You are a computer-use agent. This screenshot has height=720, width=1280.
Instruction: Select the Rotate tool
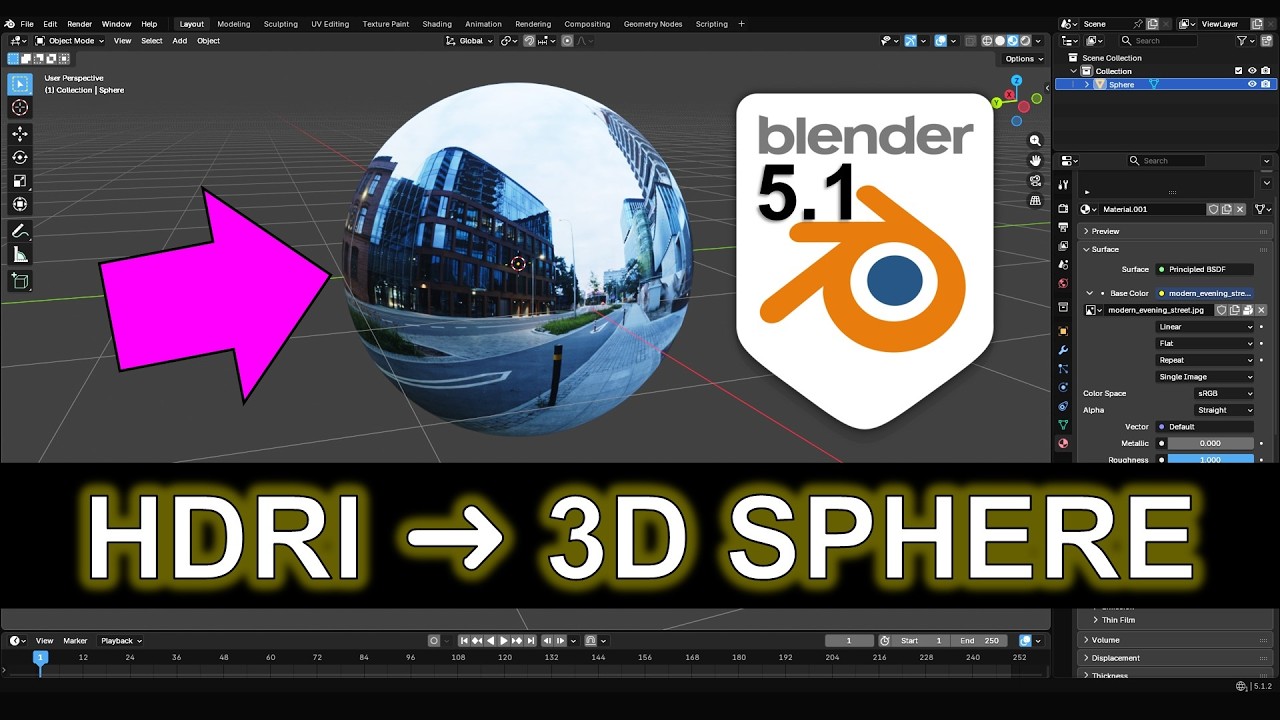tap(20, 157)
